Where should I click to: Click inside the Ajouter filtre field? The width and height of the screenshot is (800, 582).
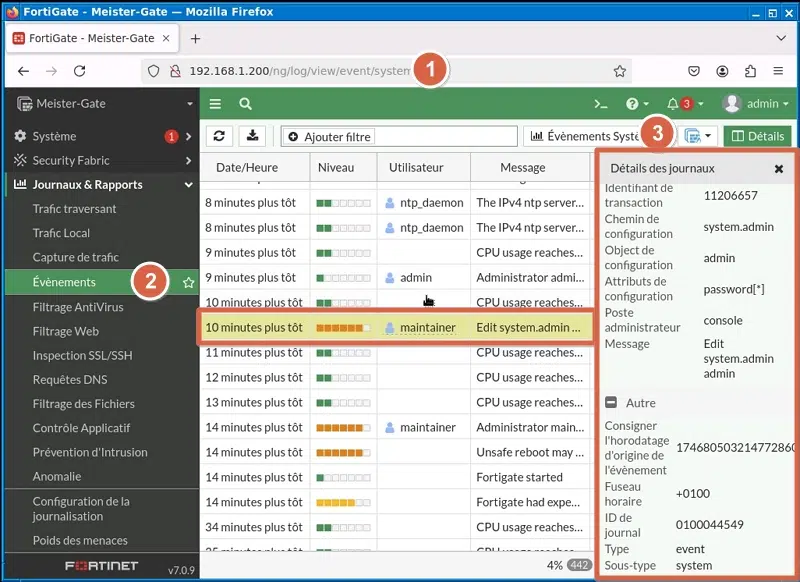(330, 135)
